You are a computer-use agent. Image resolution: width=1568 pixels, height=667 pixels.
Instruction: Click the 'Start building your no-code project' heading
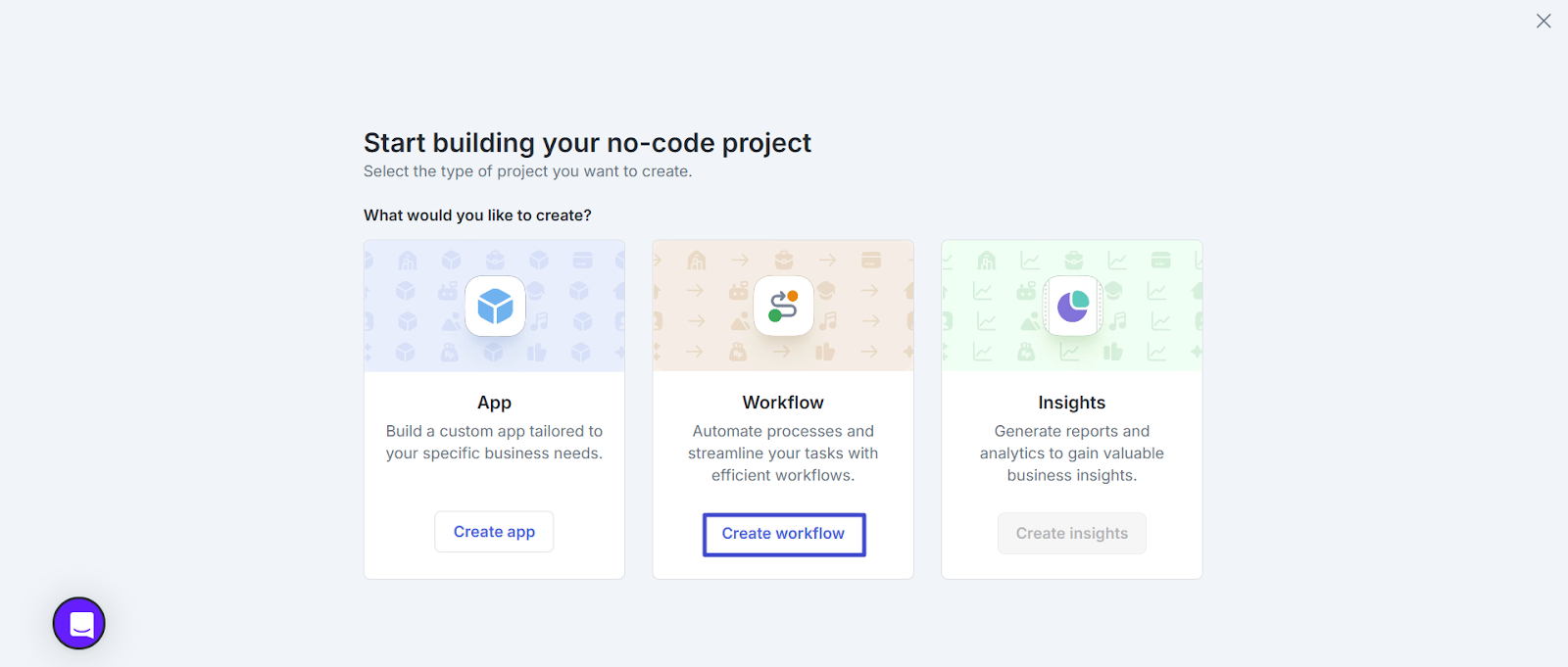(587, 143)
